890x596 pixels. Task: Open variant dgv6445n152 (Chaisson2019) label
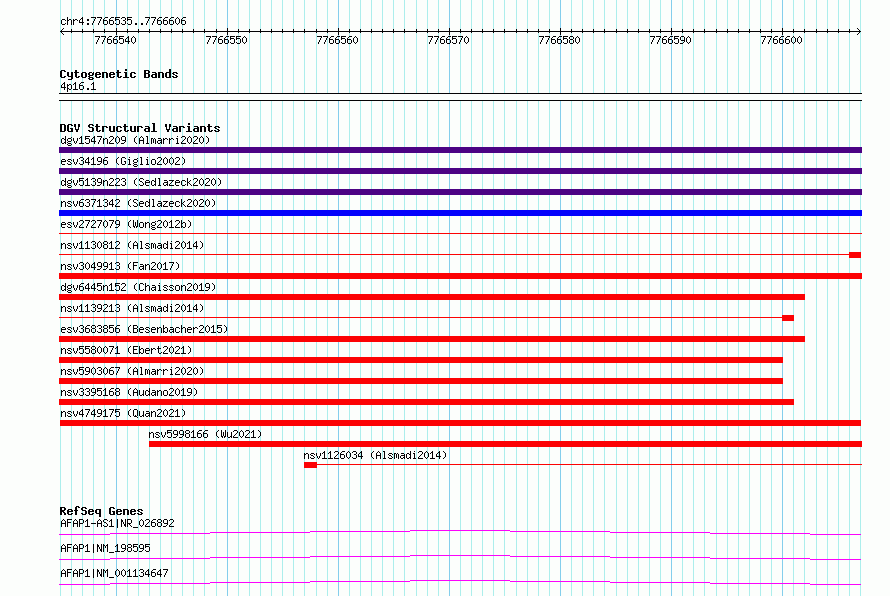(x=138, y=287)
